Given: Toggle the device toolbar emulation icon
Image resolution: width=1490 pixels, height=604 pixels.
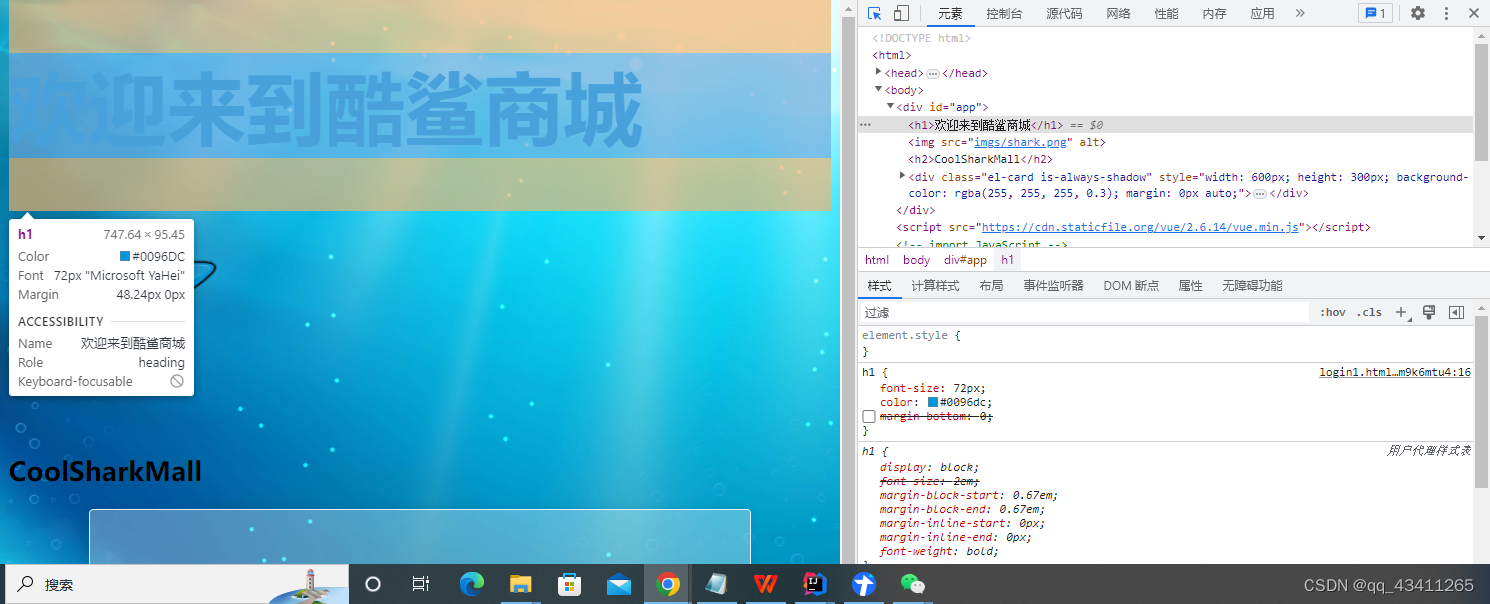Looking at the screenshot, I should 901,13.
